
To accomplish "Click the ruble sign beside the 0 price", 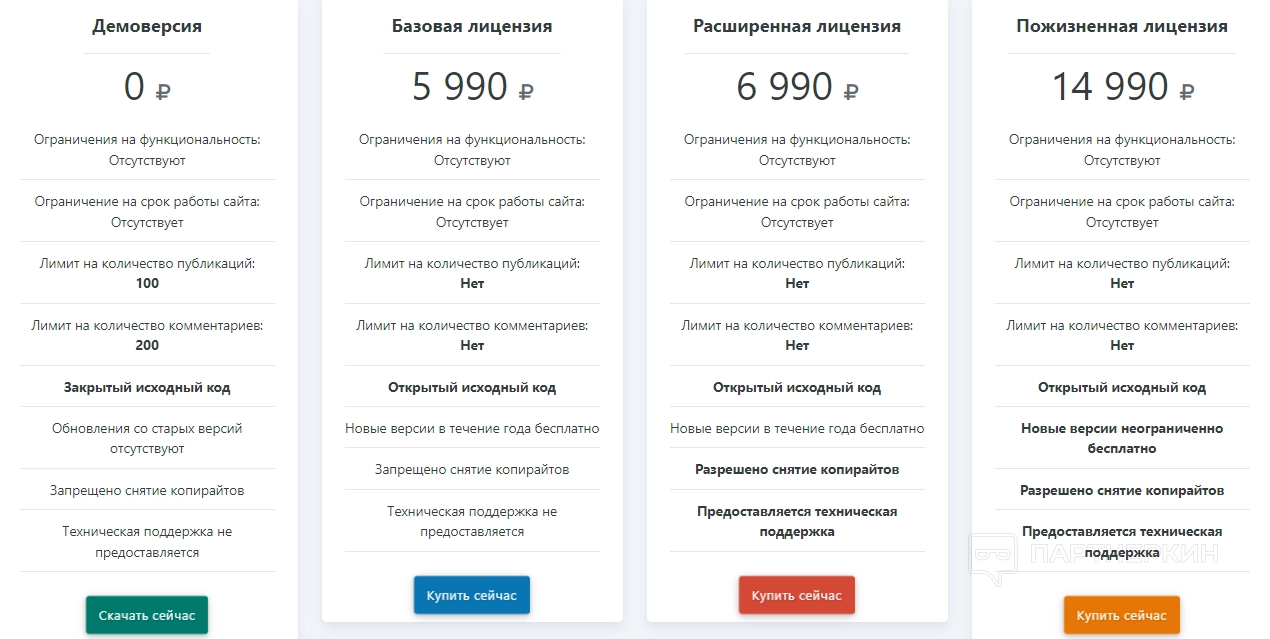I will (x=163, y=92).
